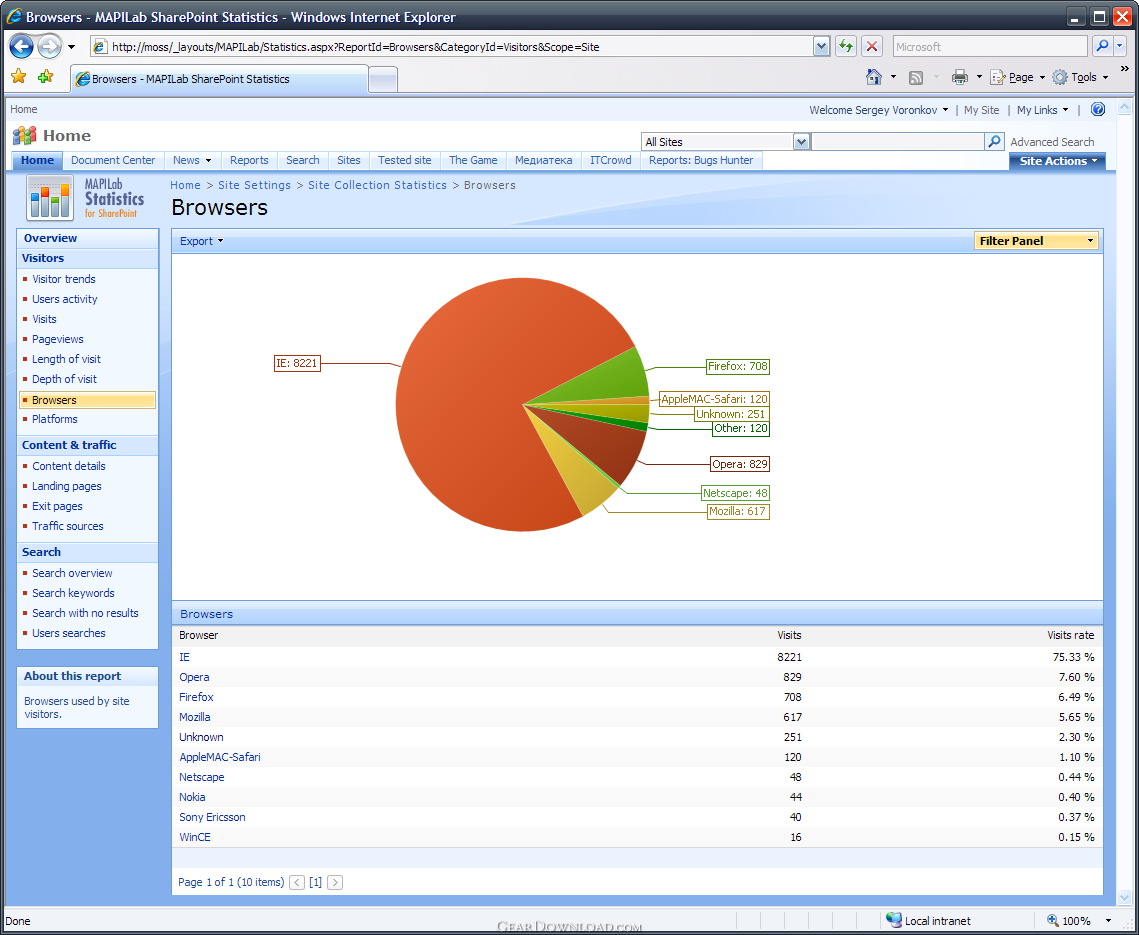Click the Microsoft browser search box
The image size is (1139, 935).
click(989, 46)
